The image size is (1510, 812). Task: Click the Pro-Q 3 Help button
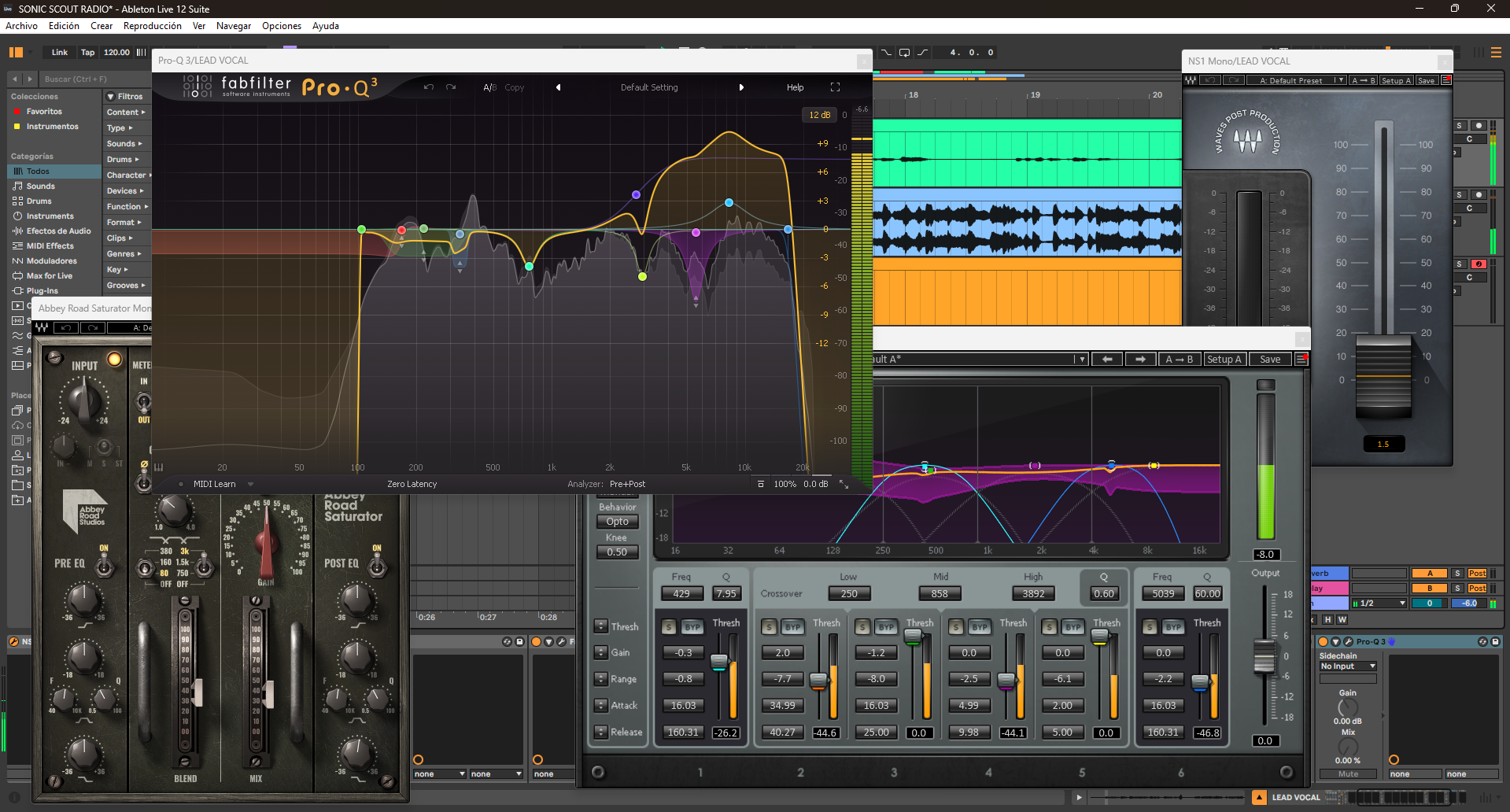(796, 87)
